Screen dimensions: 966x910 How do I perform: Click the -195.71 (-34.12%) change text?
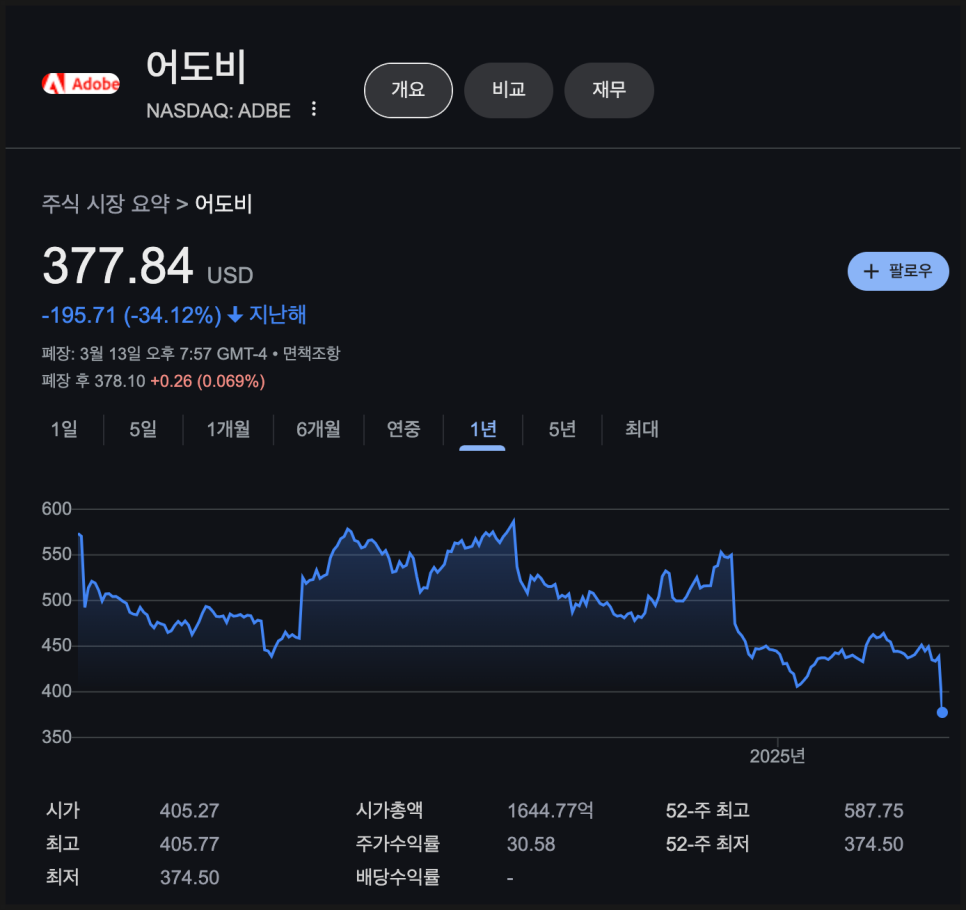[x=131, y=315]
